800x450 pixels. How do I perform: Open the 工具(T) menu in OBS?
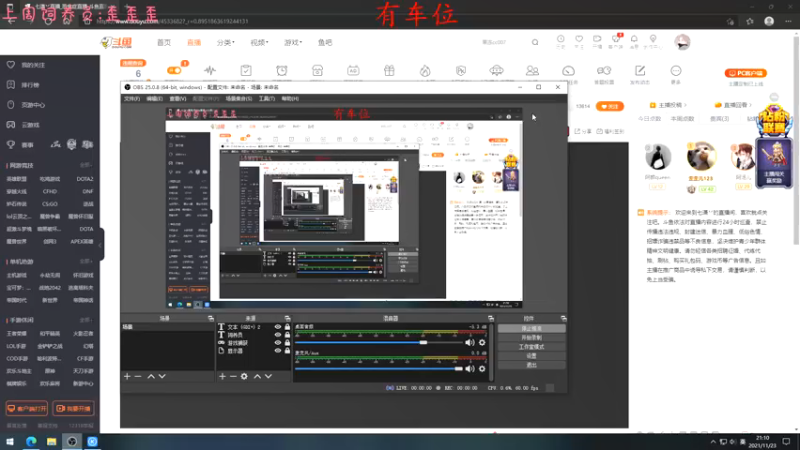(x=266, y=98)
